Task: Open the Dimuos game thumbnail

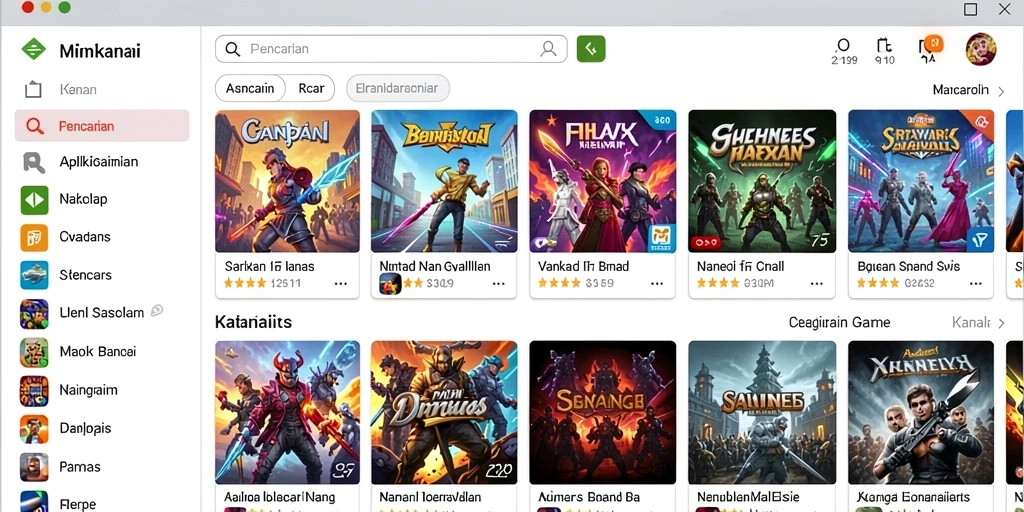Action: tap(444, 412)
